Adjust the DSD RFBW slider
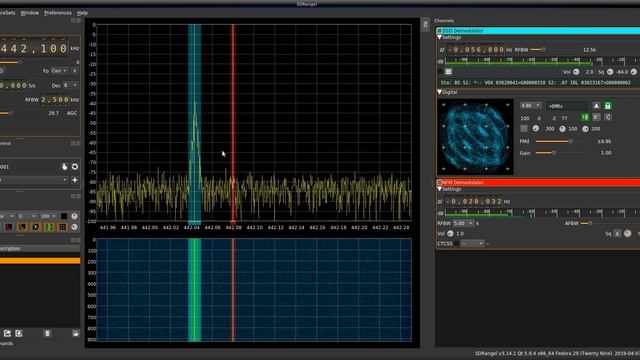The width and height of the screenshot is (640, 360). click(554, 50)
